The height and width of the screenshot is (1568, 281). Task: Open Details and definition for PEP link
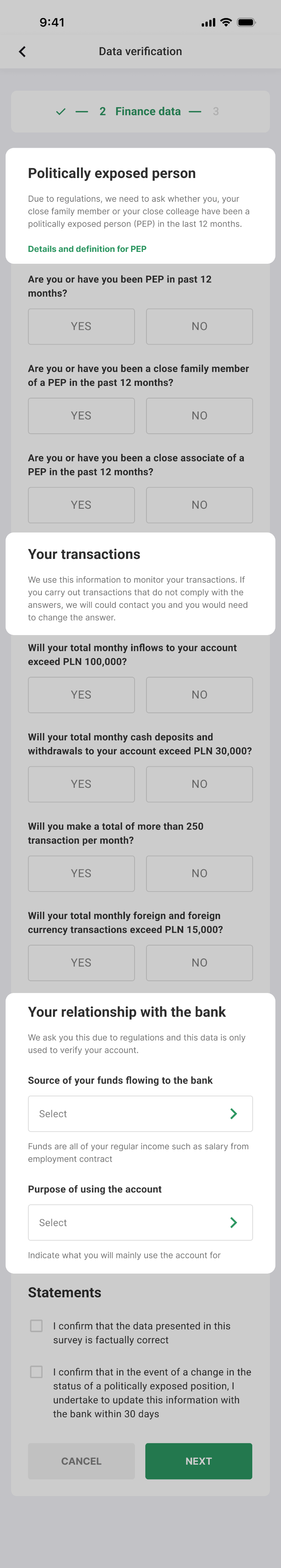tap(87, 249)
